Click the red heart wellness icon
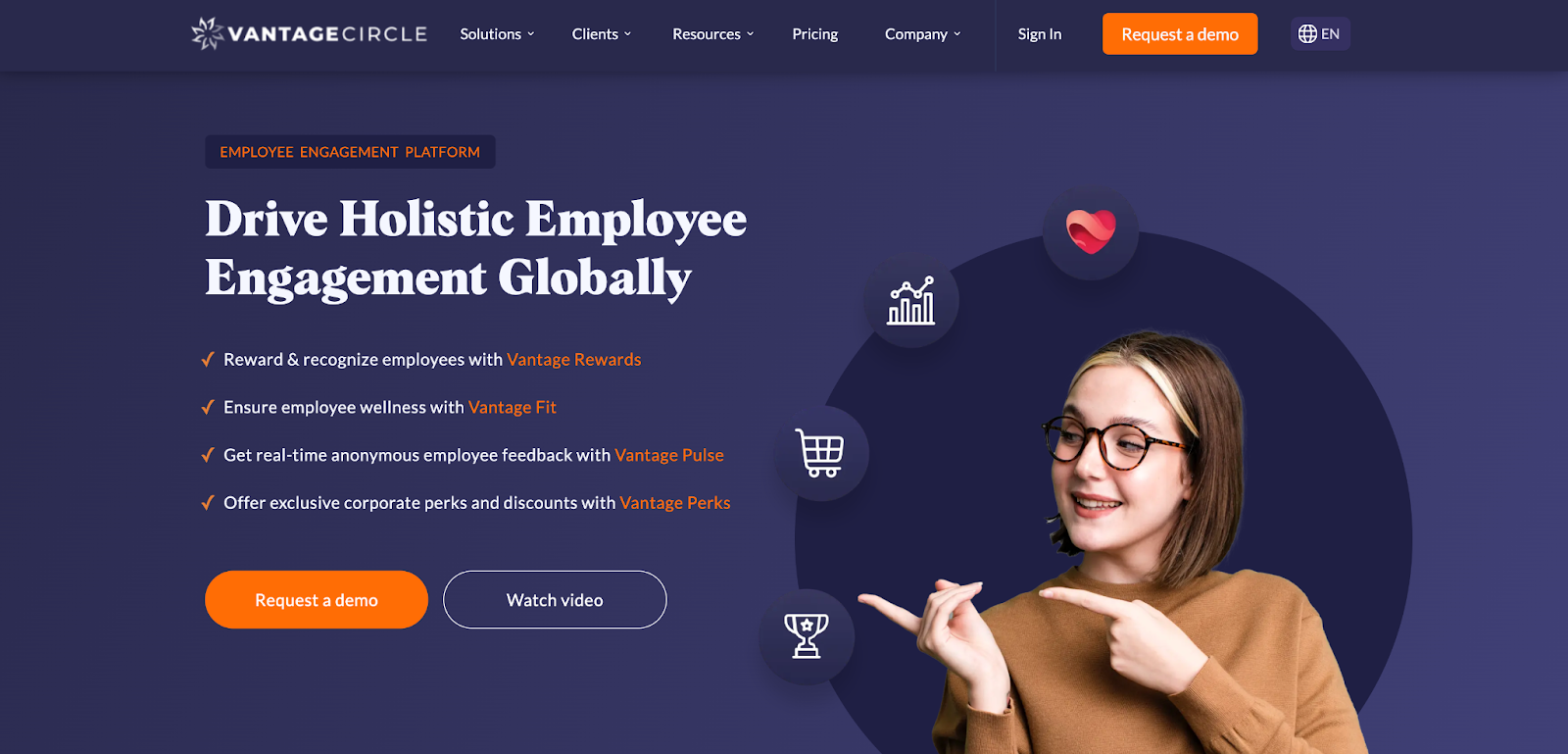Viewport: 1568px width, 754px height. click(1091, 232)
